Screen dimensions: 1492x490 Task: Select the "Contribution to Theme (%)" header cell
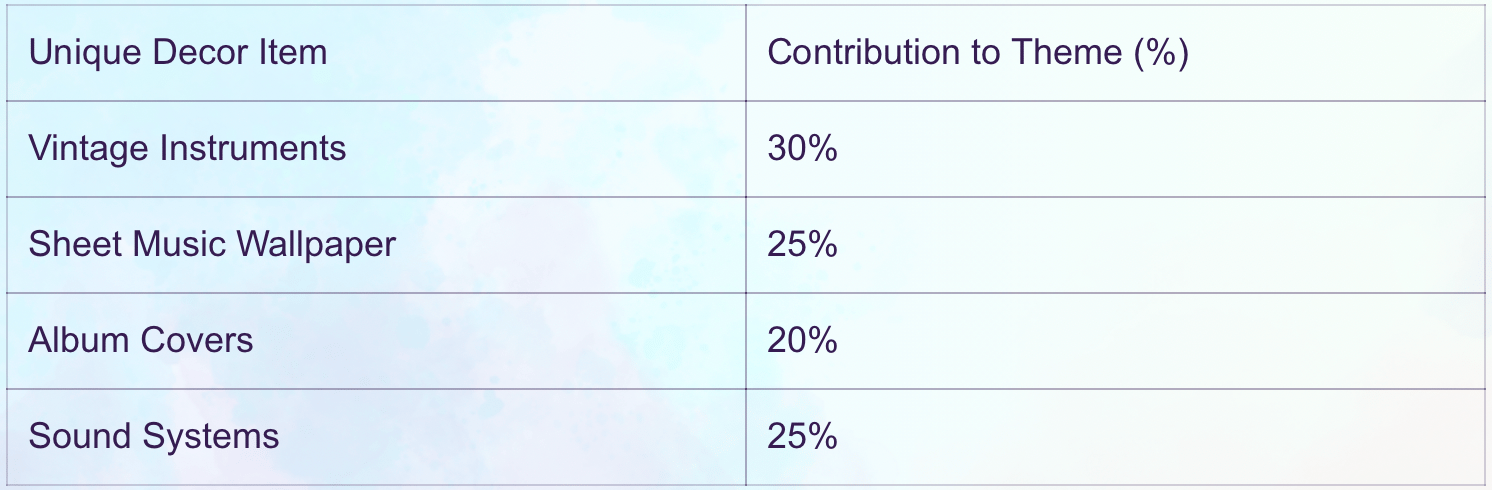tap(977, 52)
